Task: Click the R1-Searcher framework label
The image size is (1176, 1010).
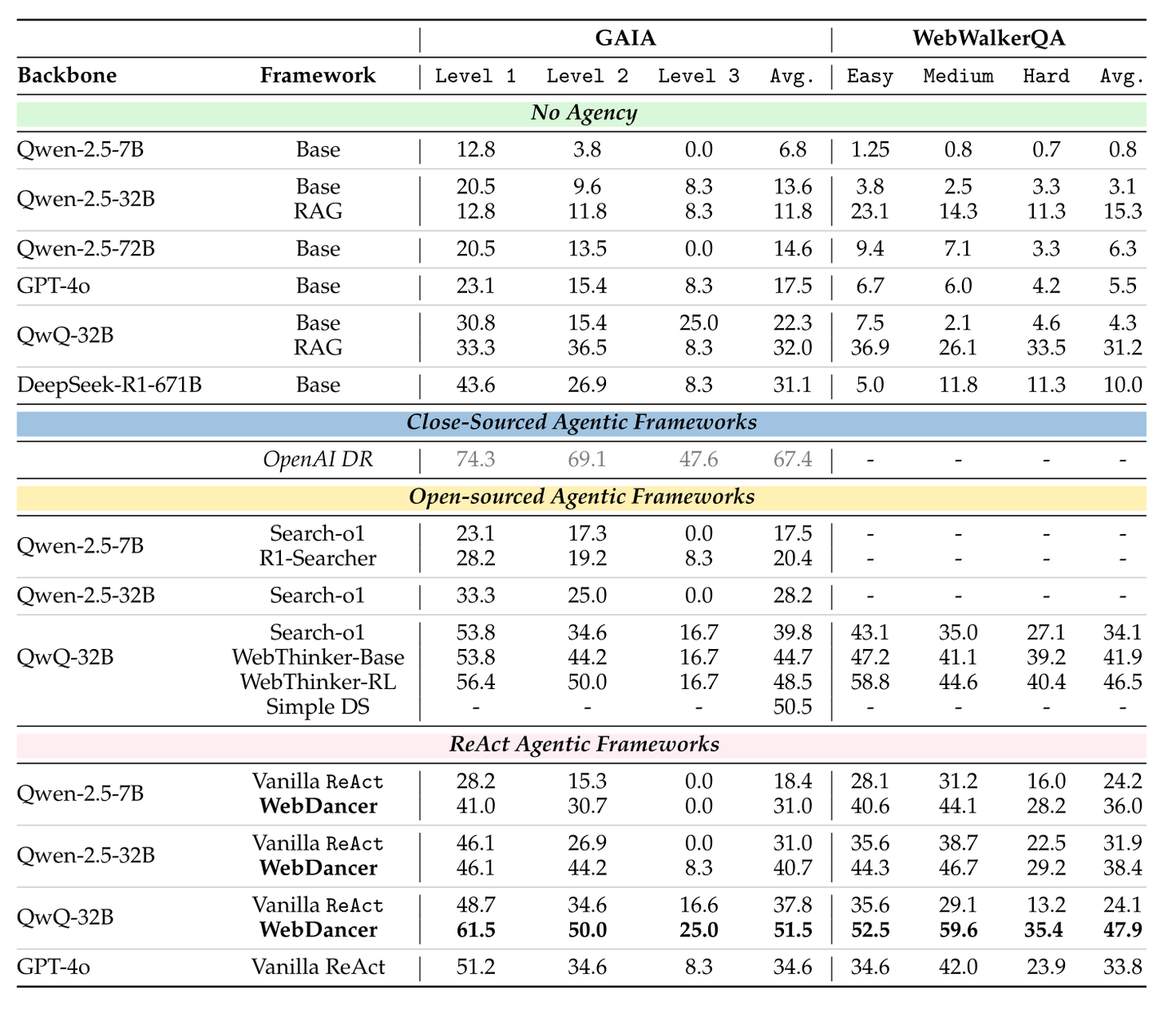Action: pyautogui.click(x=318, y=558)
